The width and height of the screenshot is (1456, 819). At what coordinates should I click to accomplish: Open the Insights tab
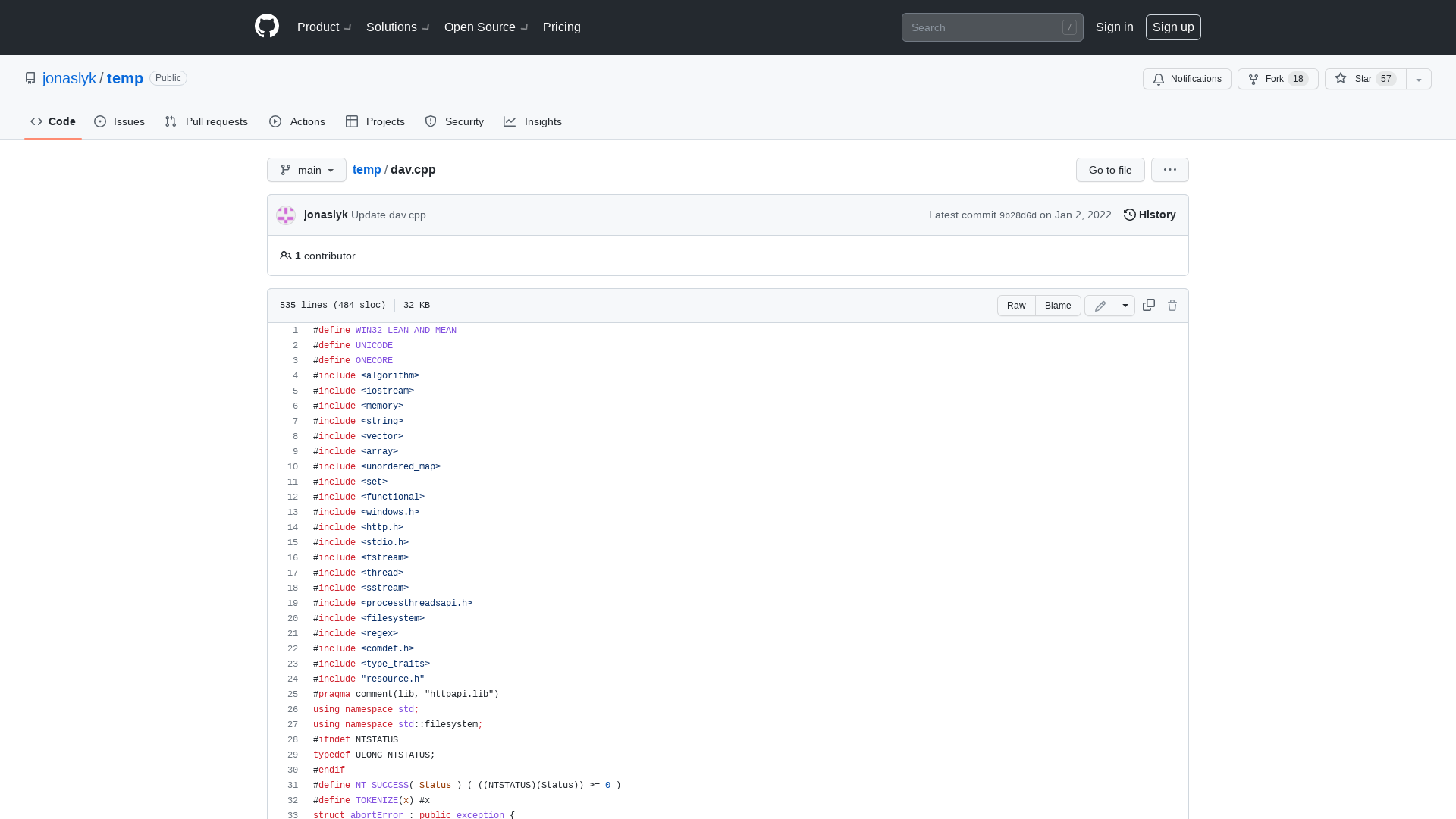tap(532, 121)
